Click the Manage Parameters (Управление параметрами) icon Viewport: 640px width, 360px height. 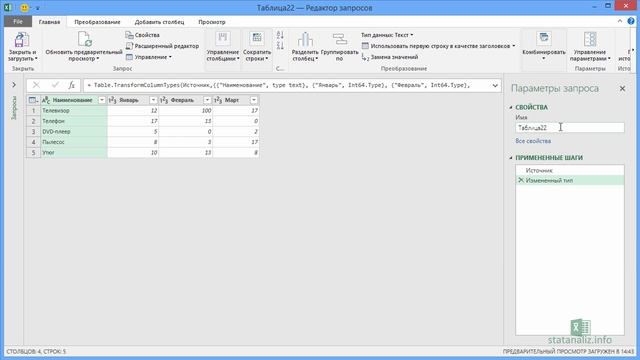click(590, 39)
